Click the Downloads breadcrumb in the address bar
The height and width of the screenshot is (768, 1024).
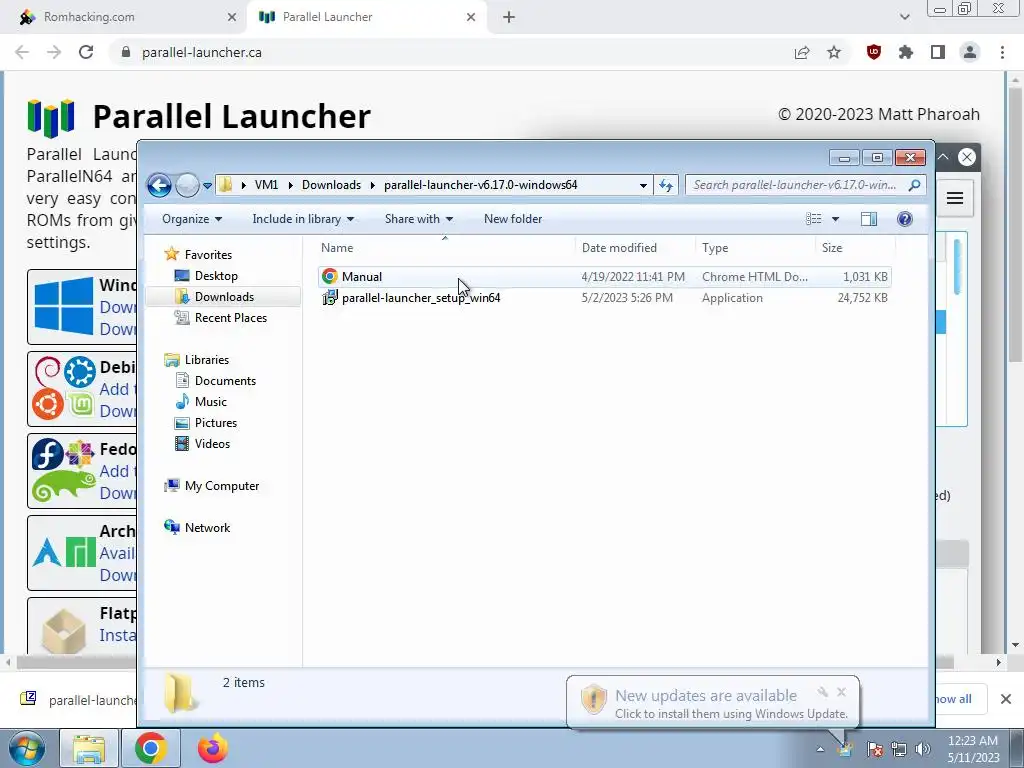pos(331,185)
